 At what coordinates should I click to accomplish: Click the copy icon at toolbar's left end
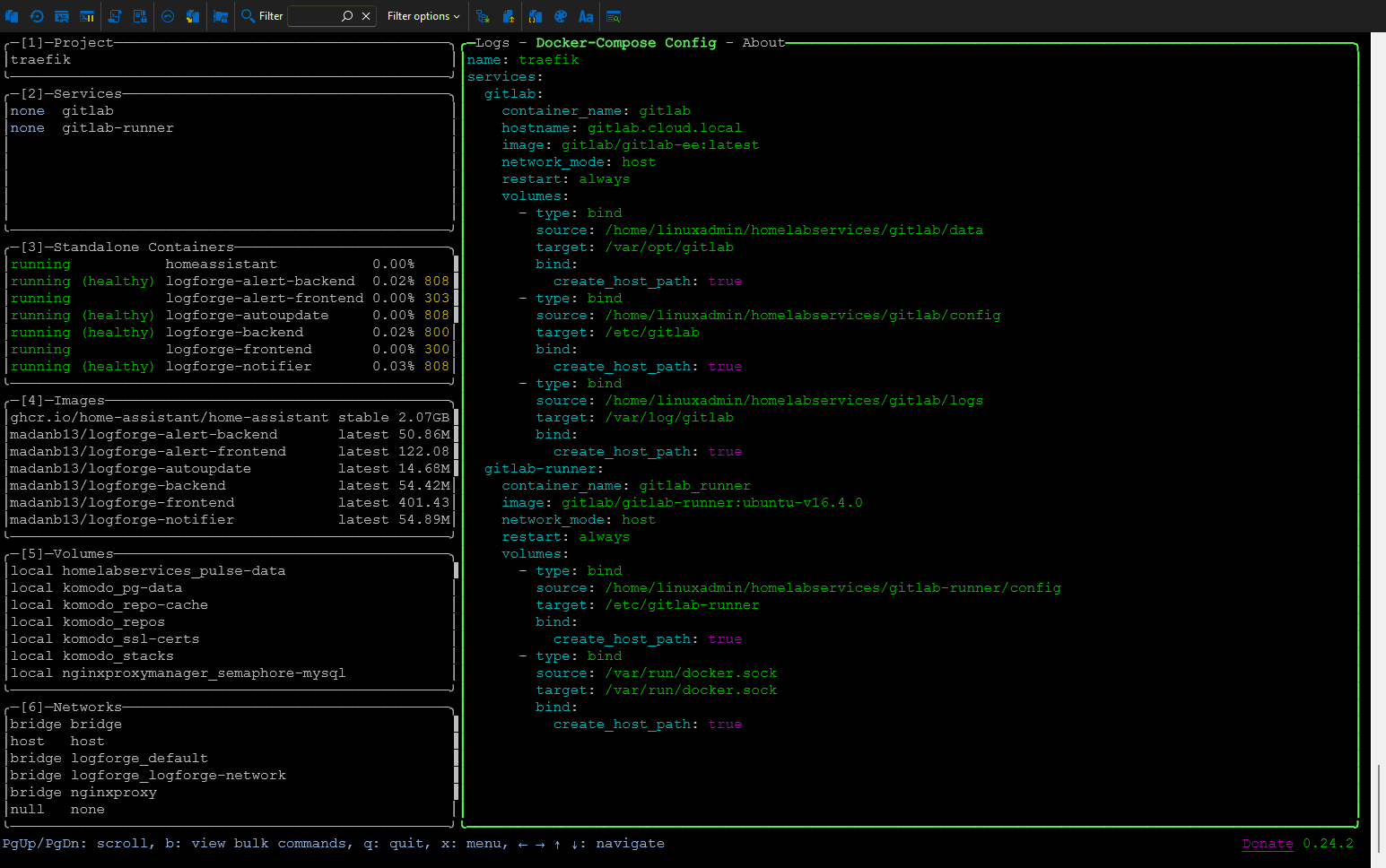tap(12, 16)
